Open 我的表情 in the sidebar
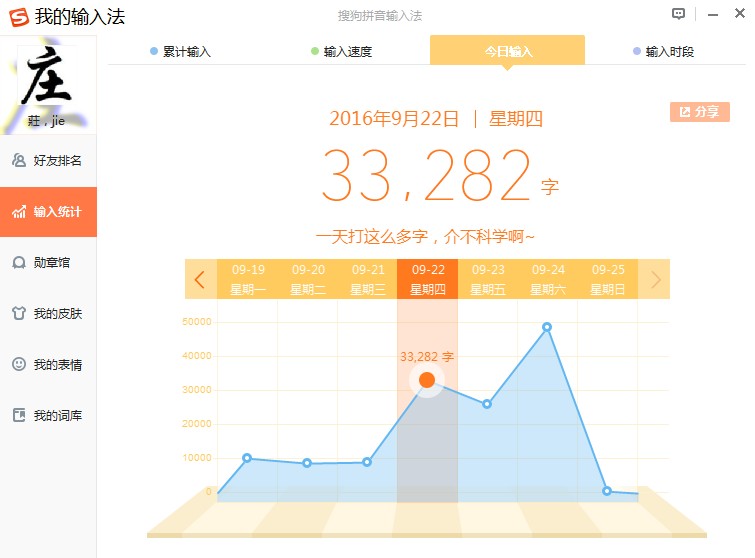 (x=48, y=364)
